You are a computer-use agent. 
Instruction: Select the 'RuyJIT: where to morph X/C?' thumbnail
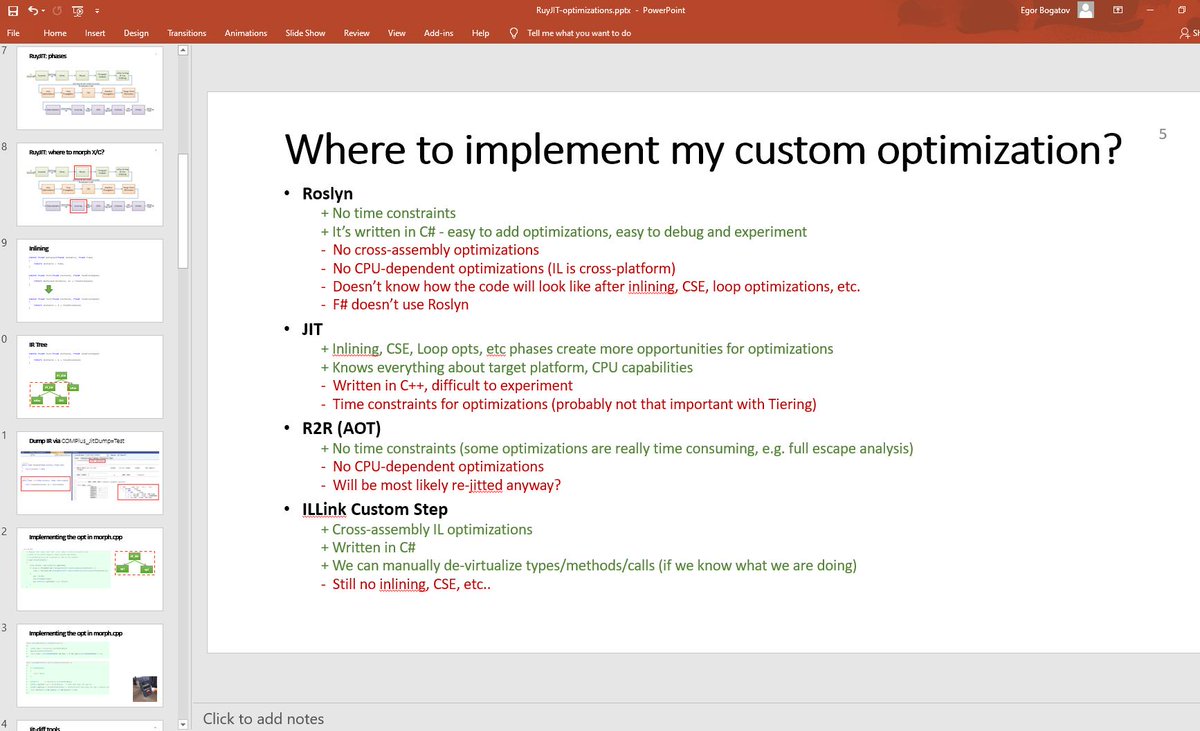tap(90, 184)
